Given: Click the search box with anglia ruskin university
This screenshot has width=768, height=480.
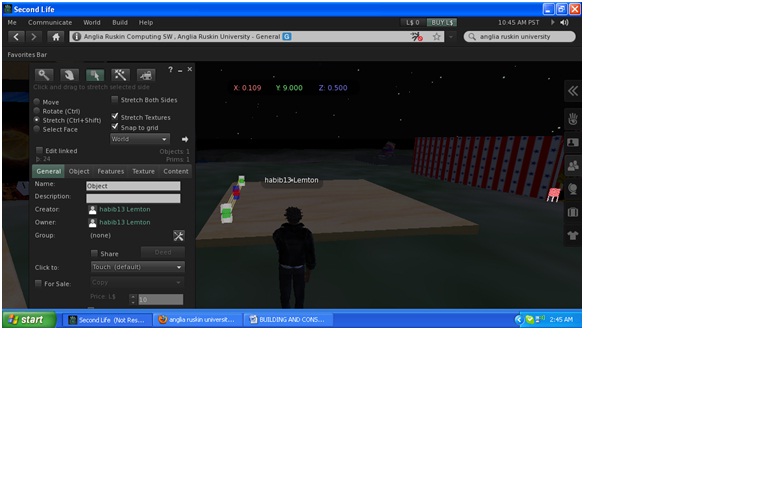Looking at the screenshot, I should [520, 37].
